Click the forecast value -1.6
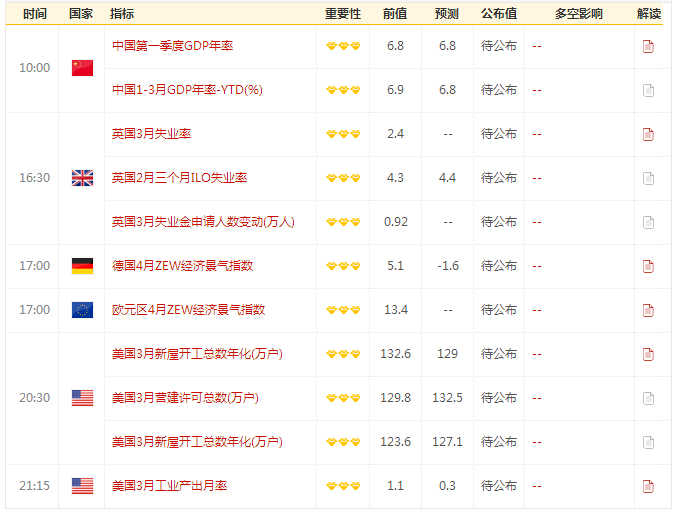 pos(448,266)
